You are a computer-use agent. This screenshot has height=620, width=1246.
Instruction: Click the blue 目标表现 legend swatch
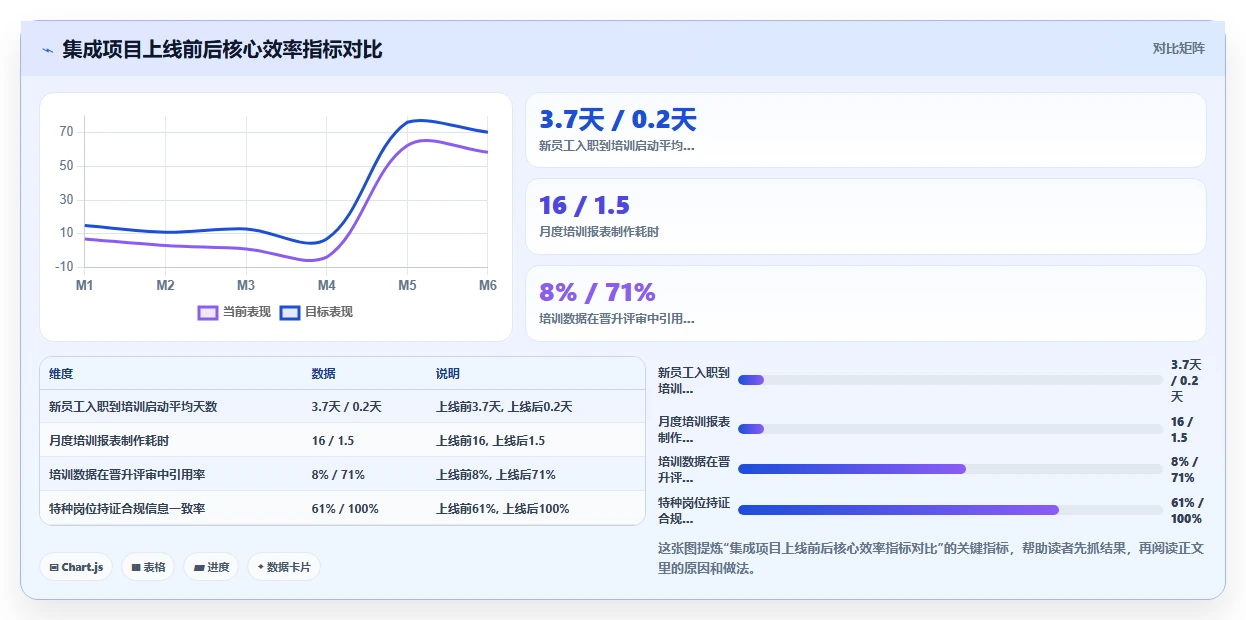pos(290,312)
